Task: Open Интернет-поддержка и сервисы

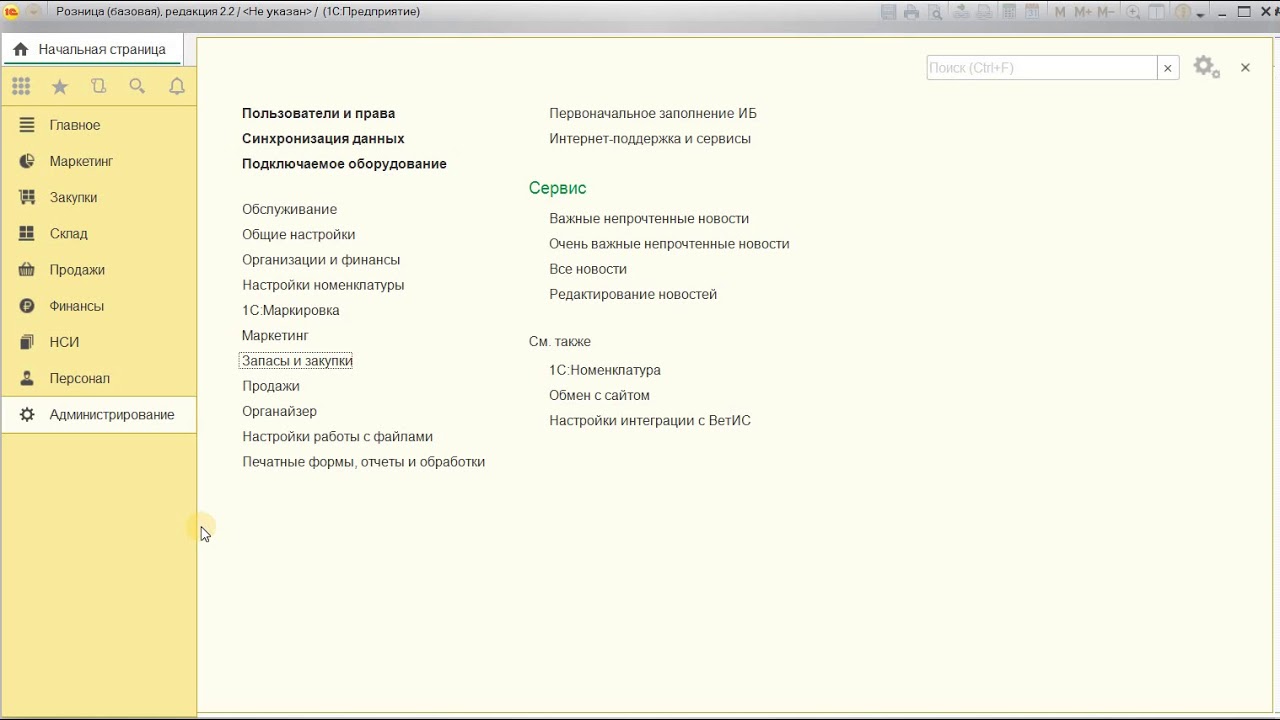Action: click(650, 138)
